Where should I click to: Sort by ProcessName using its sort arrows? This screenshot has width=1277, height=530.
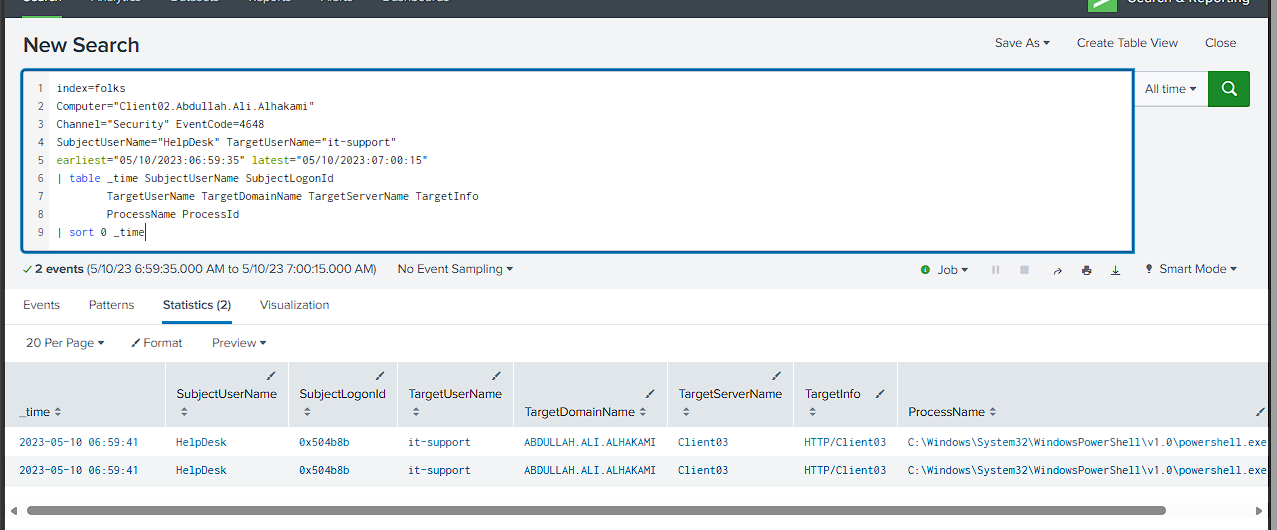(x=993, y=412)
